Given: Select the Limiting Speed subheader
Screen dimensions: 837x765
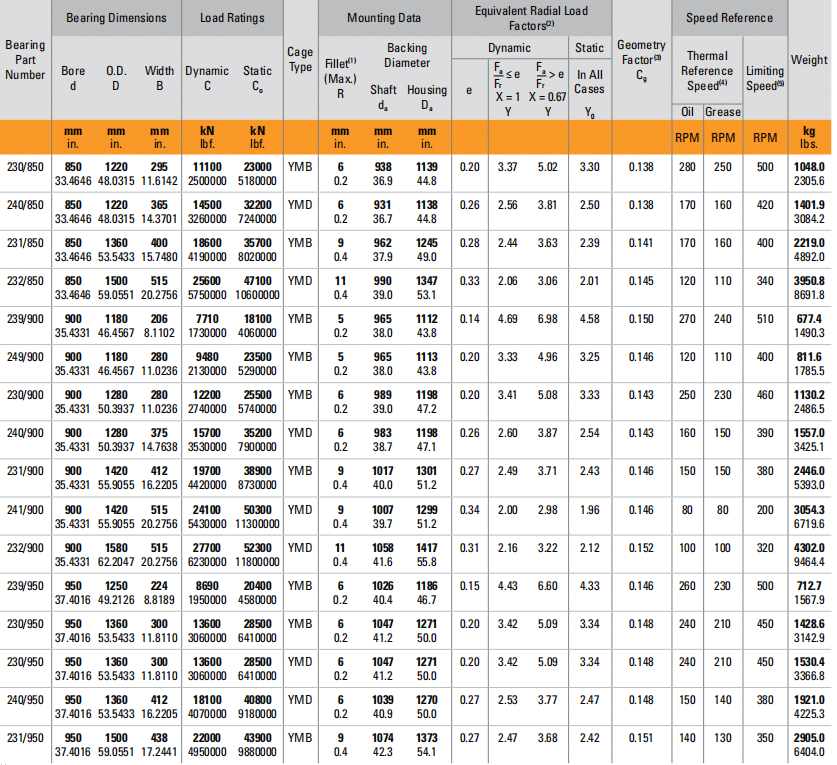Looking at the screenshot, I should (765, 78).
